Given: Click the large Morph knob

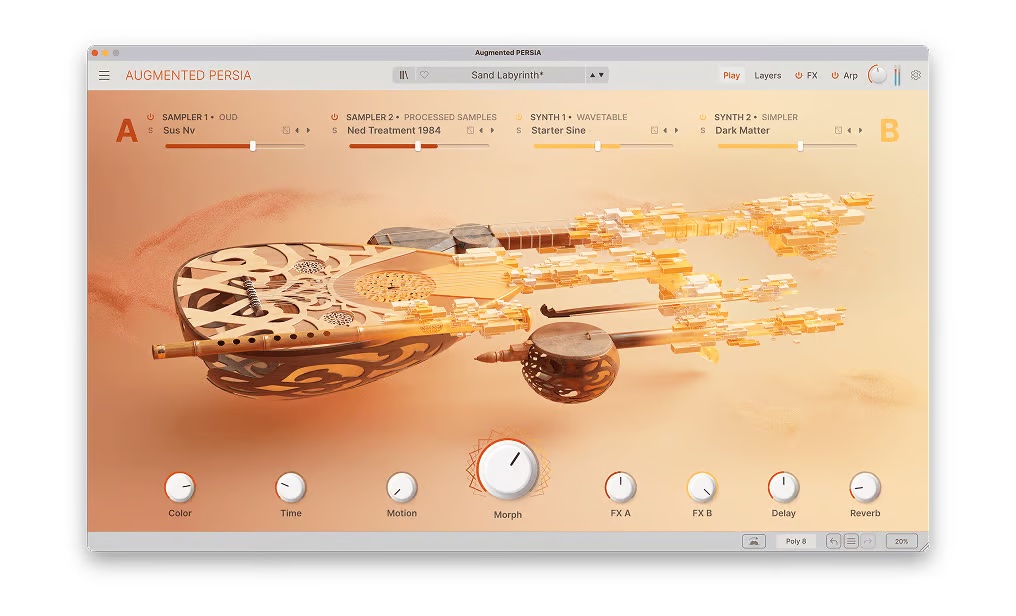Looking at the screenshot, I should pos(508,469).
